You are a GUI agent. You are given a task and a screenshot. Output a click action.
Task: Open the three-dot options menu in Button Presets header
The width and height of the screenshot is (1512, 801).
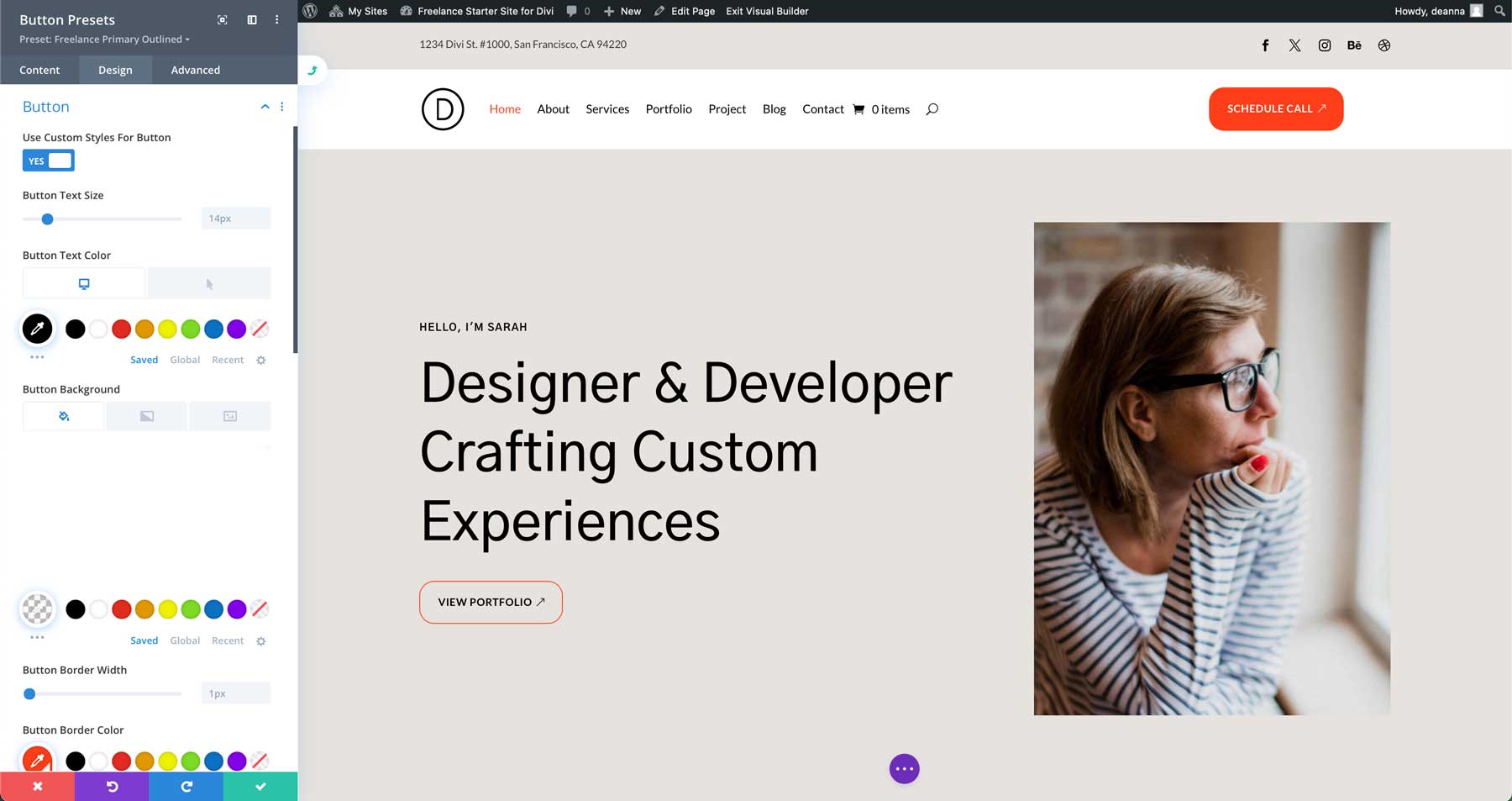coord(276,18)
